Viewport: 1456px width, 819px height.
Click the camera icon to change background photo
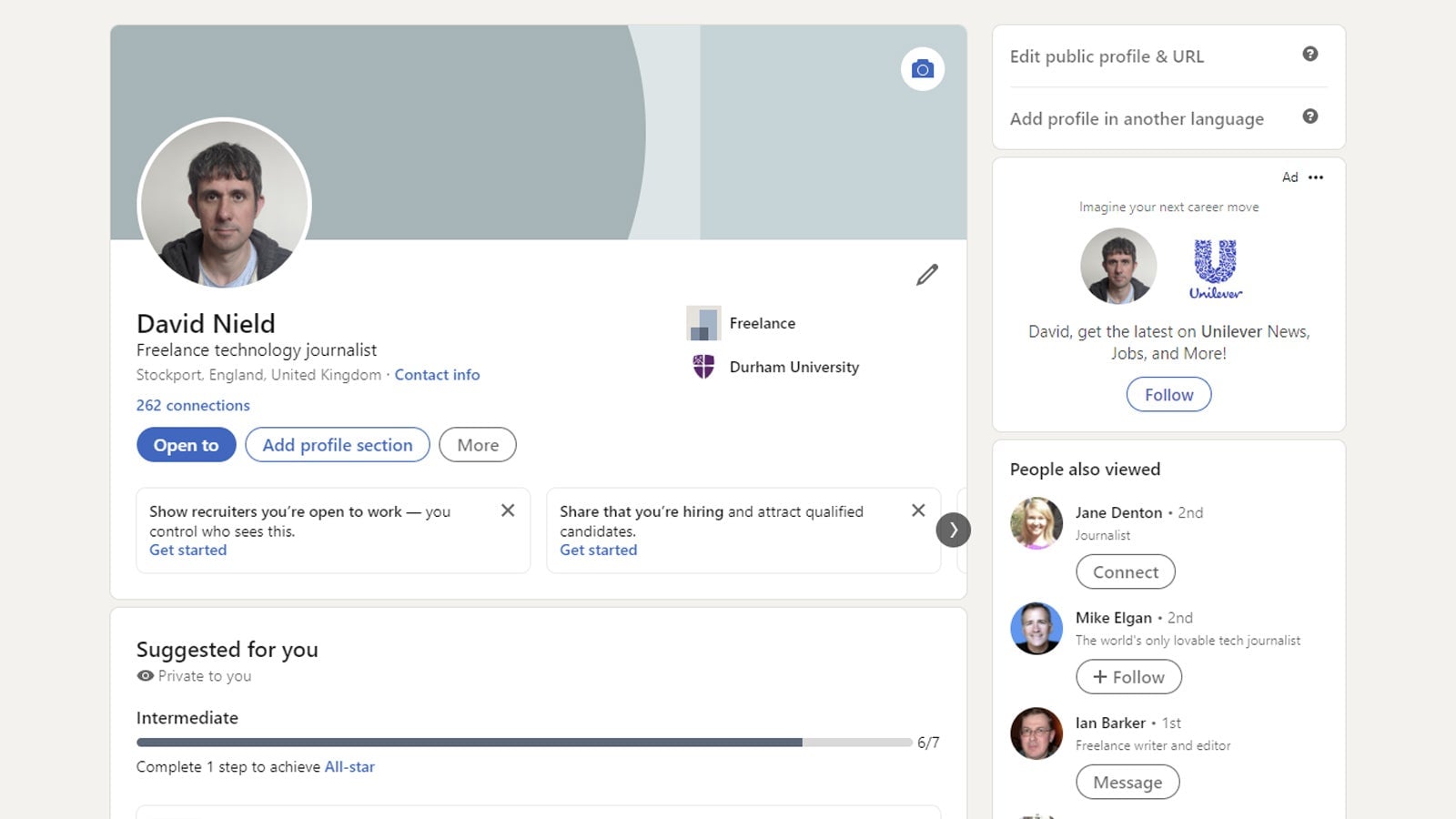(923, 68)
